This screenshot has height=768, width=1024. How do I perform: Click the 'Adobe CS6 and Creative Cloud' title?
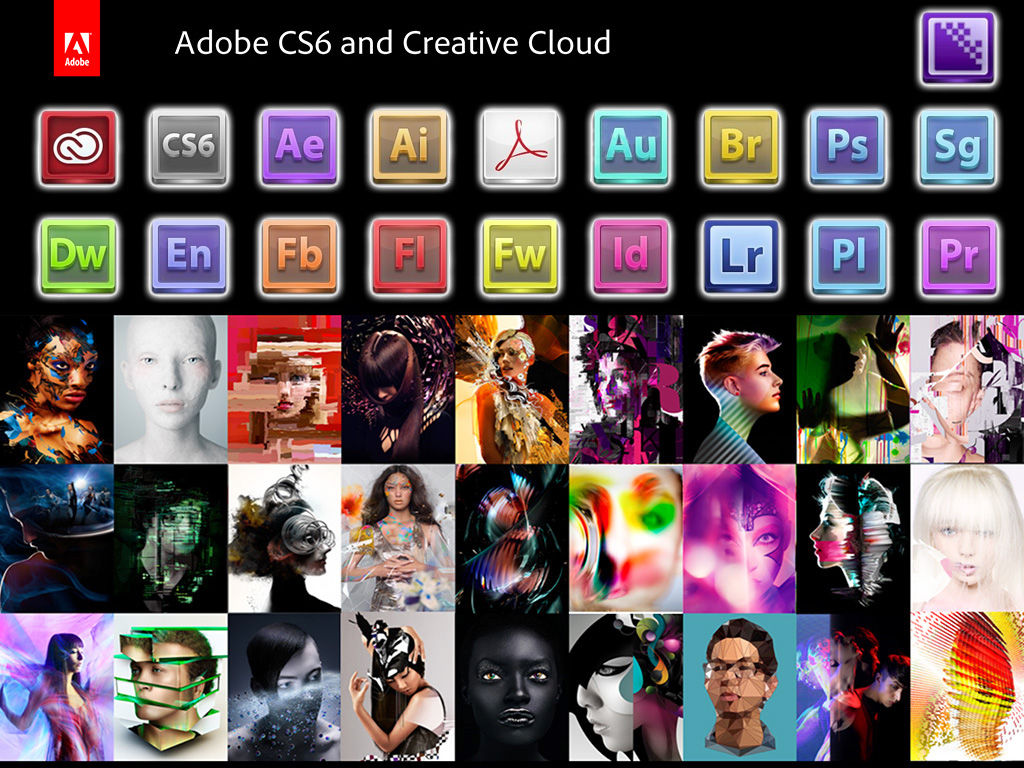point(392,43)
